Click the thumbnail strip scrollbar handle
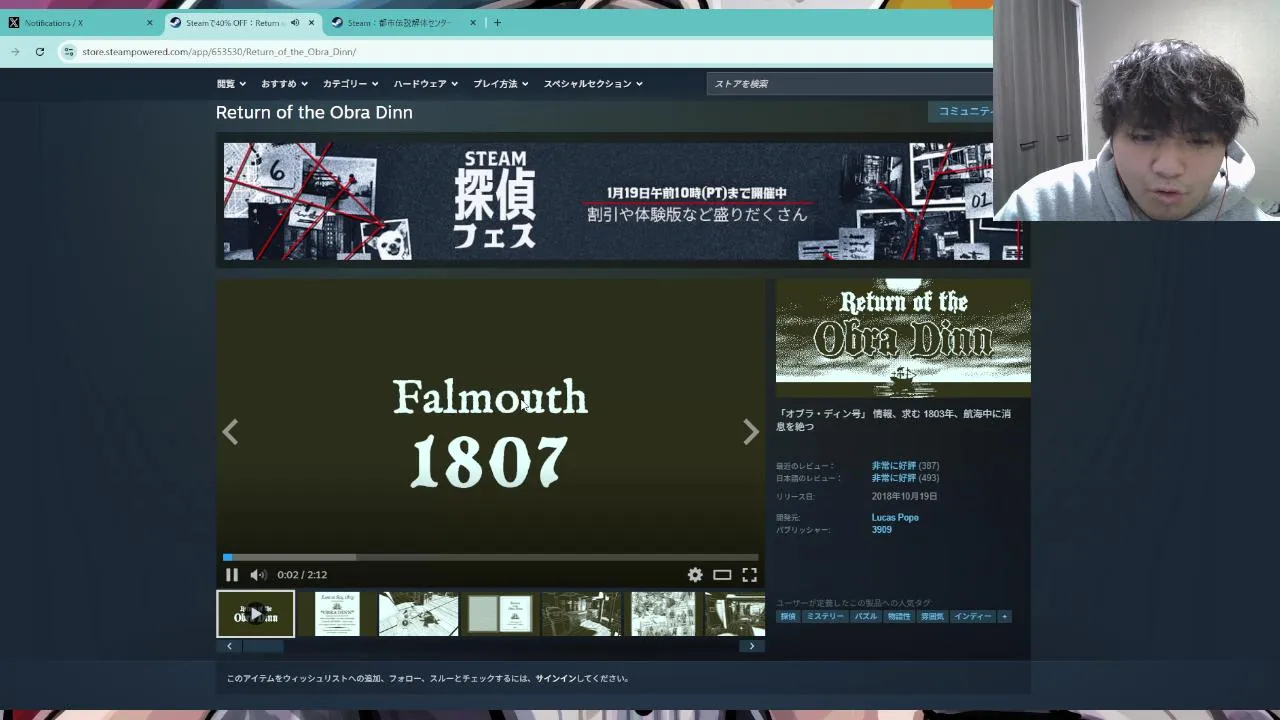The width and height of the screenshot is (1280, 720). (x=264, y=646)
